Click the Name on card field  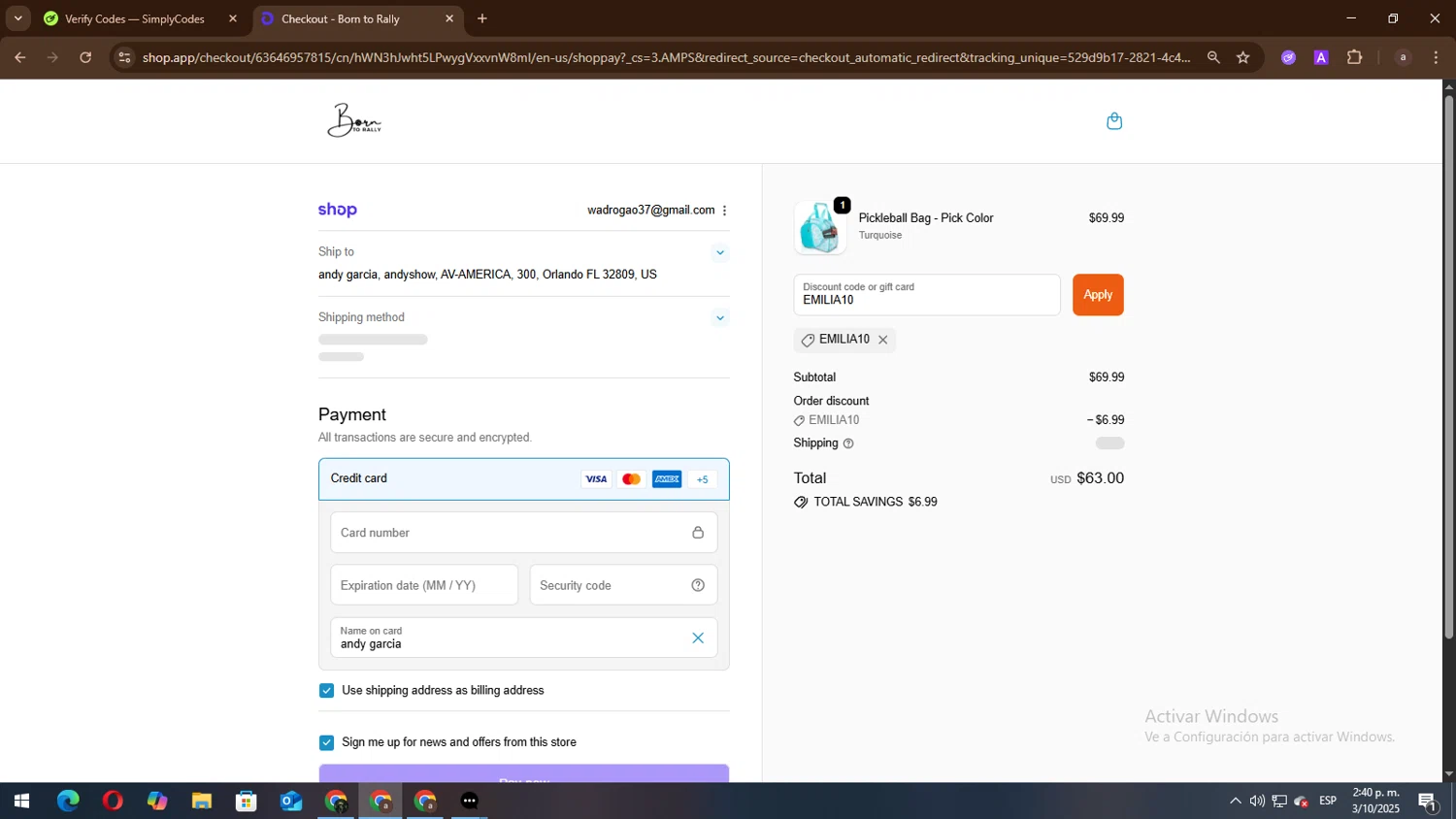tap(524, 638)
